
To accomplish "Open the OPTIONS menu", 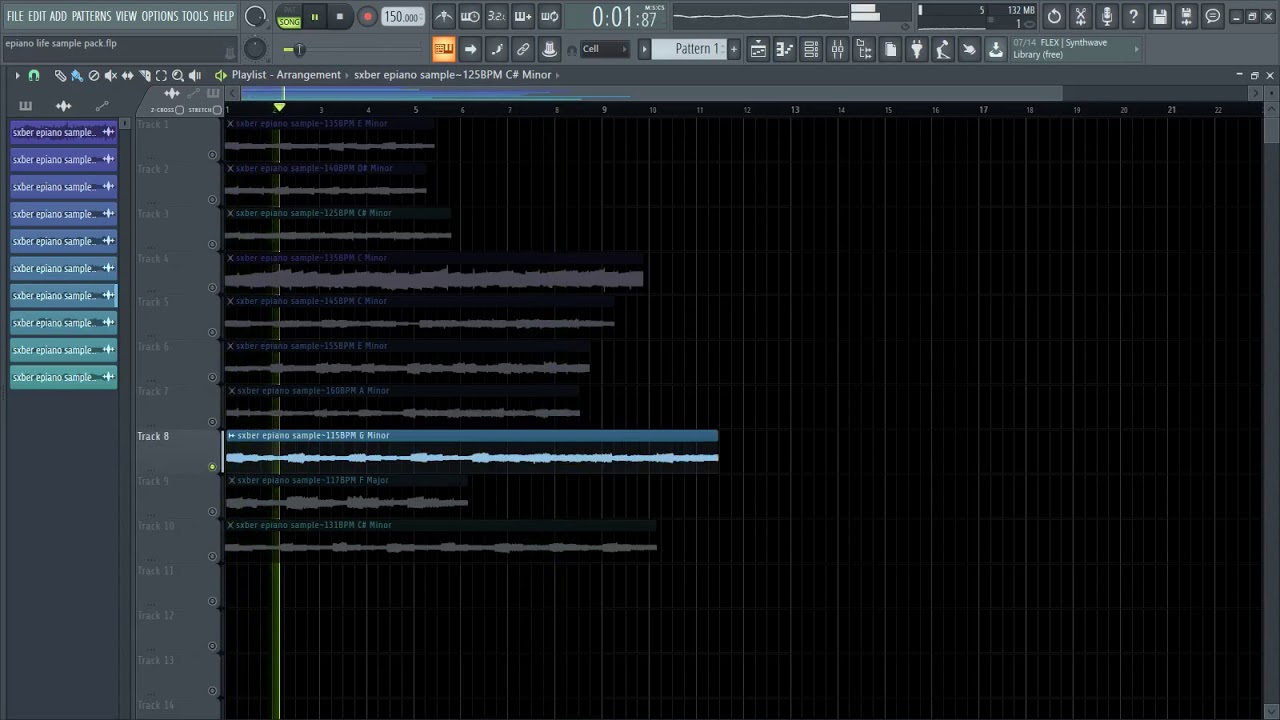I will pos(159,16).
